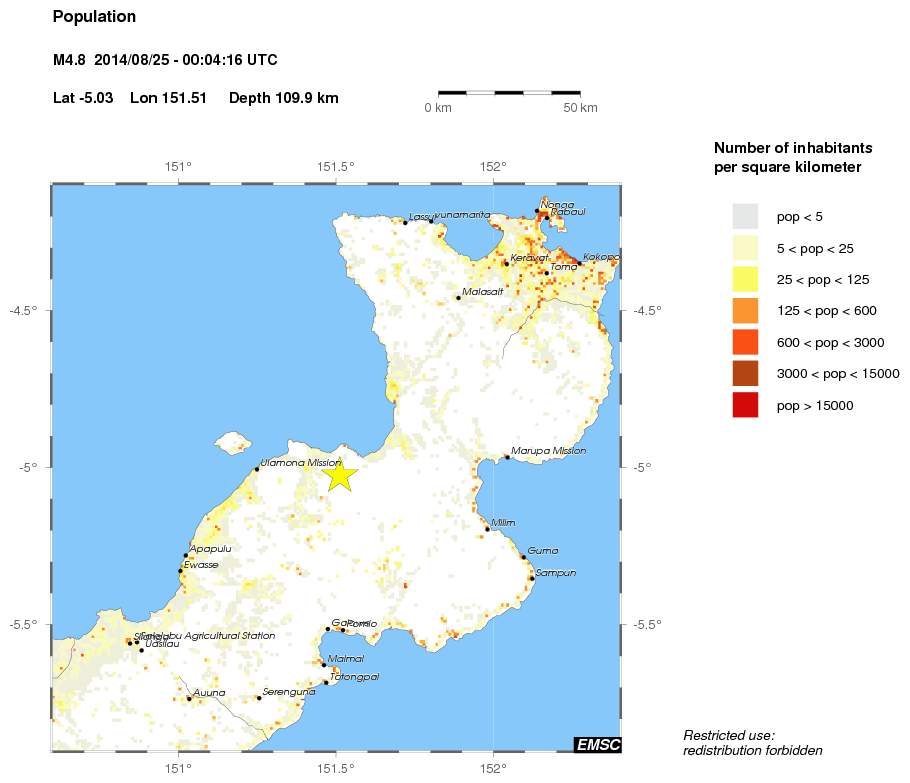Viewport: 910px width, 783px height.
Task: Click the gray pop < 5 swatch
Action: pyautogui.click(x=745, y=216)
